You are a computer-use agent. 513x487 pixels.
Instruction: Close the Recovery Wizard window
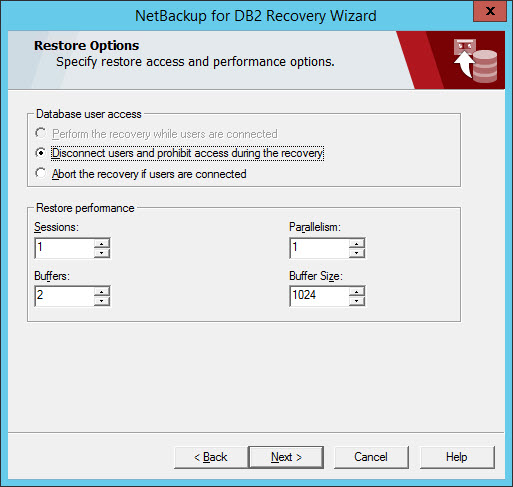[490, 11]
